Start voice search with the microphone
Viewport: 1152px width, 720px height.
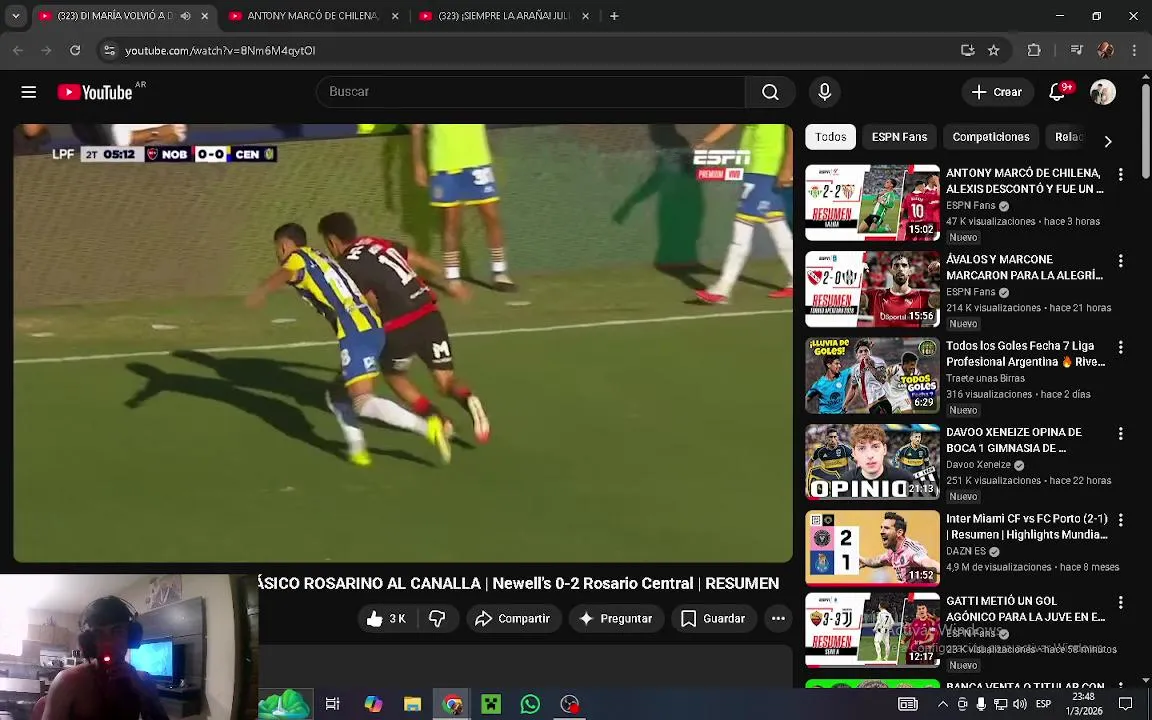[x=824, y=92]
